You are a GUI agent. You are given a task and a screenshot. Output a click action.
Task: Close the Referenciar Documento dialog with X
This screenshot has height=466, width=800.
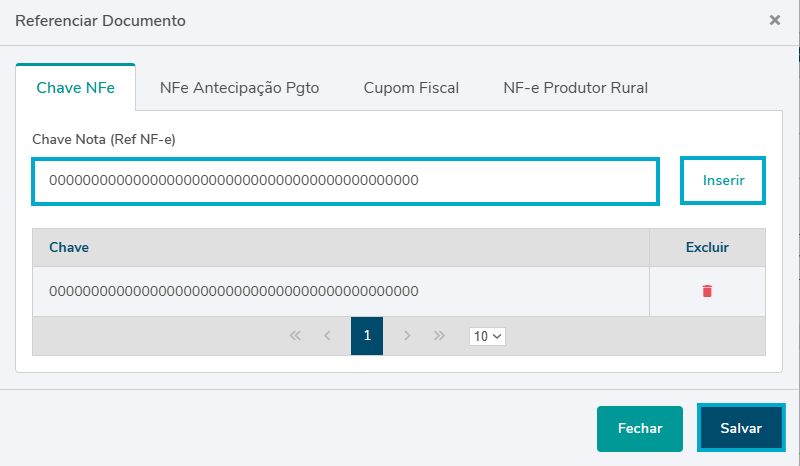(775, 20)
